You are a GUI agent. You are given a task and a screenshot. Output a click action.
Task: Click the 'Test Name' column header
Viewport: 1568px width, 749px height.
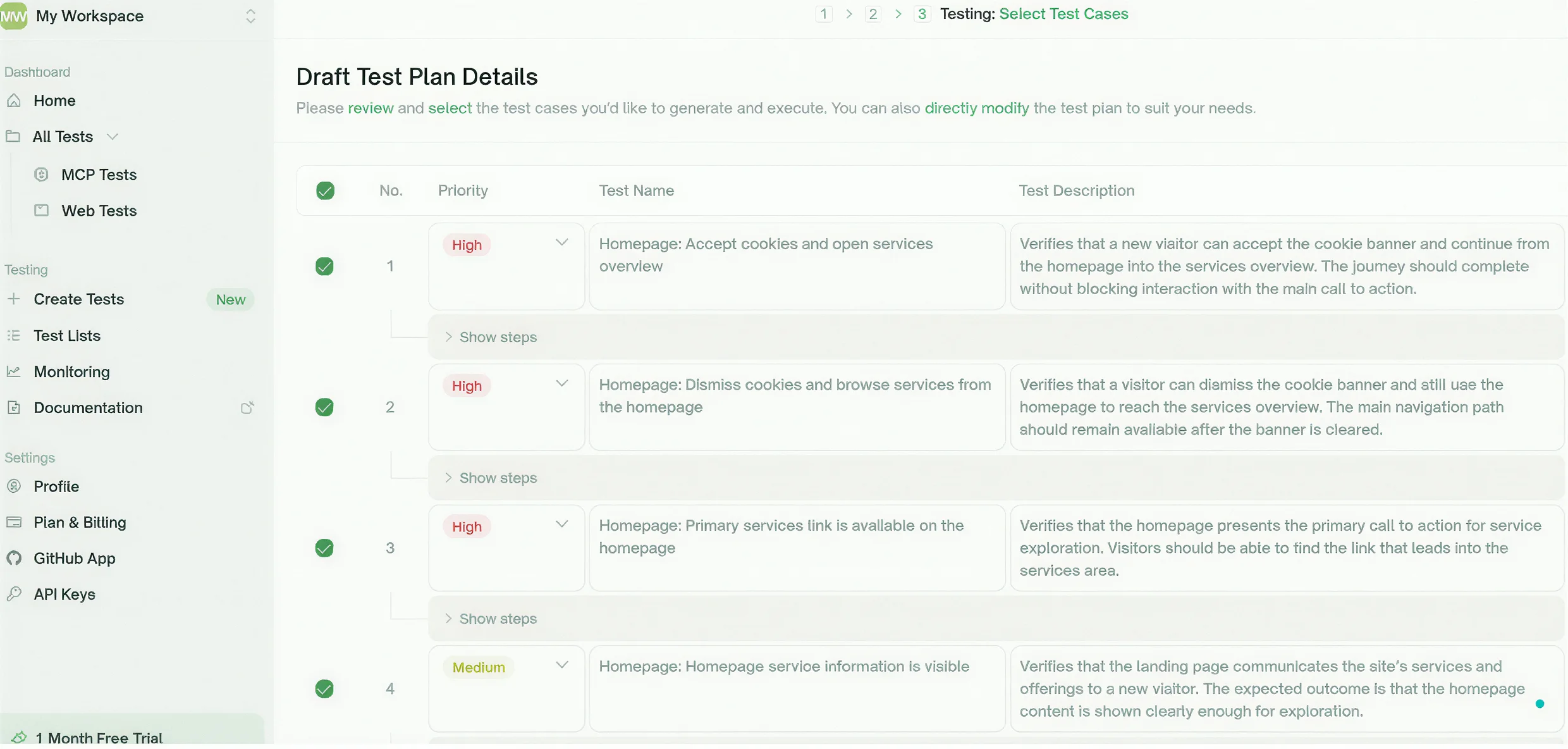click(636, 190)
